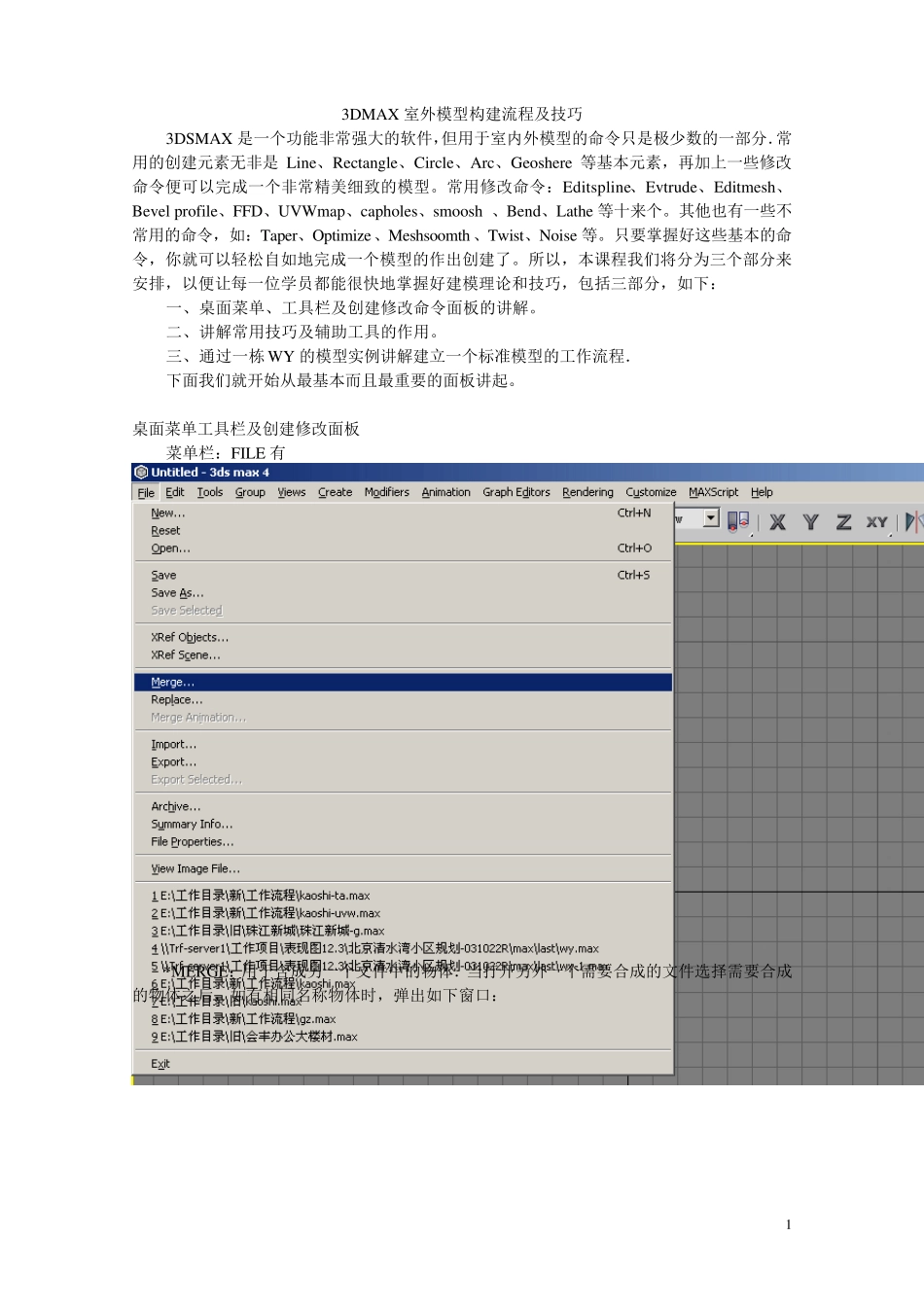924x1307 pixels.
Task: Open File Properties... menu entry
Action: 403,842
